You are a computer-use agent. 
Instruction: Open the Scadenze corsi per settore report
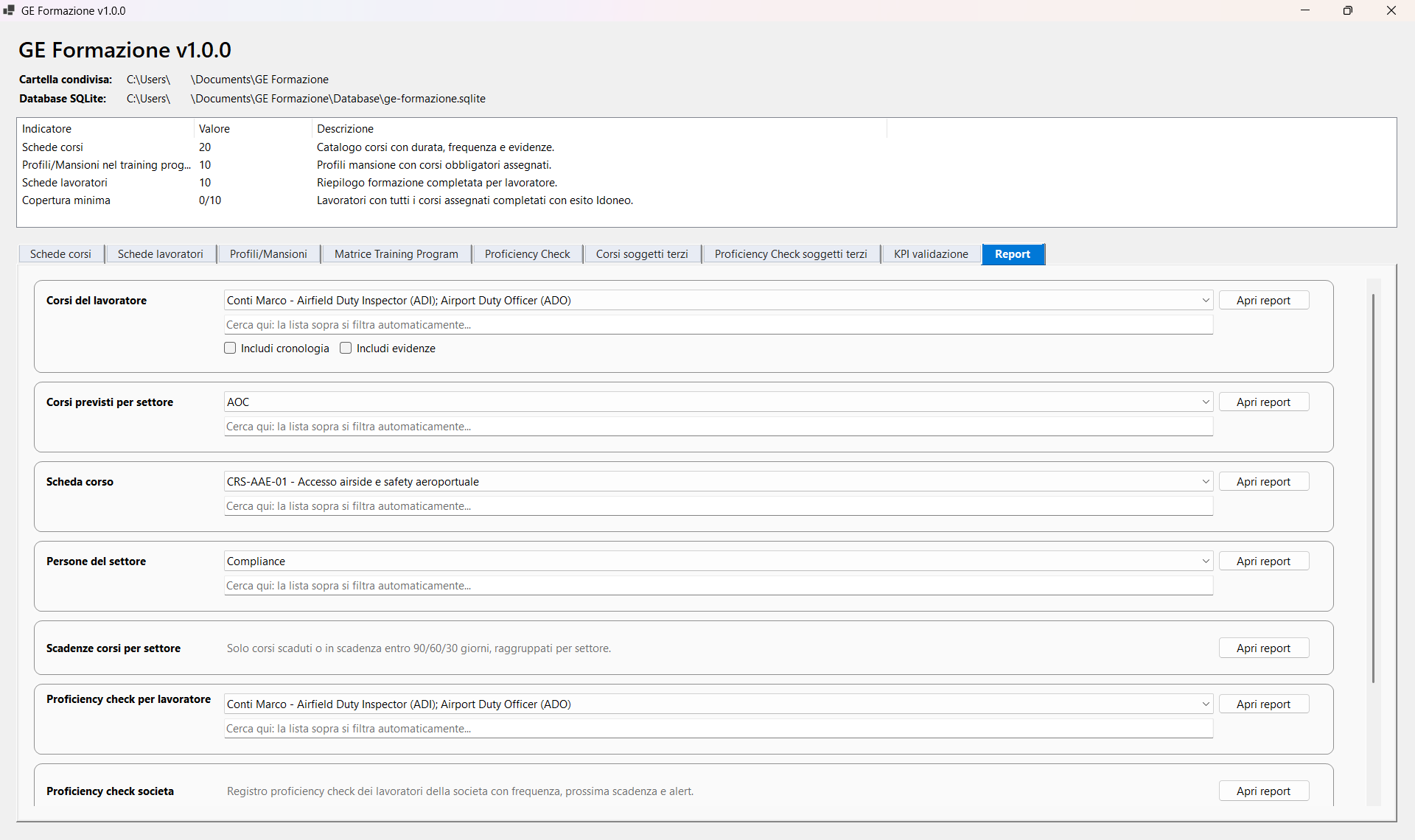click(1263, 648)
